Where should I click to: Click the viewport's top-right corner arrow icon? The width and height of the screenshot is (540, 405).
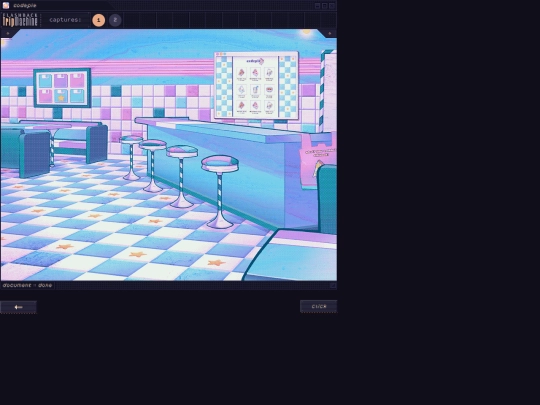click(x=330, y=33)
